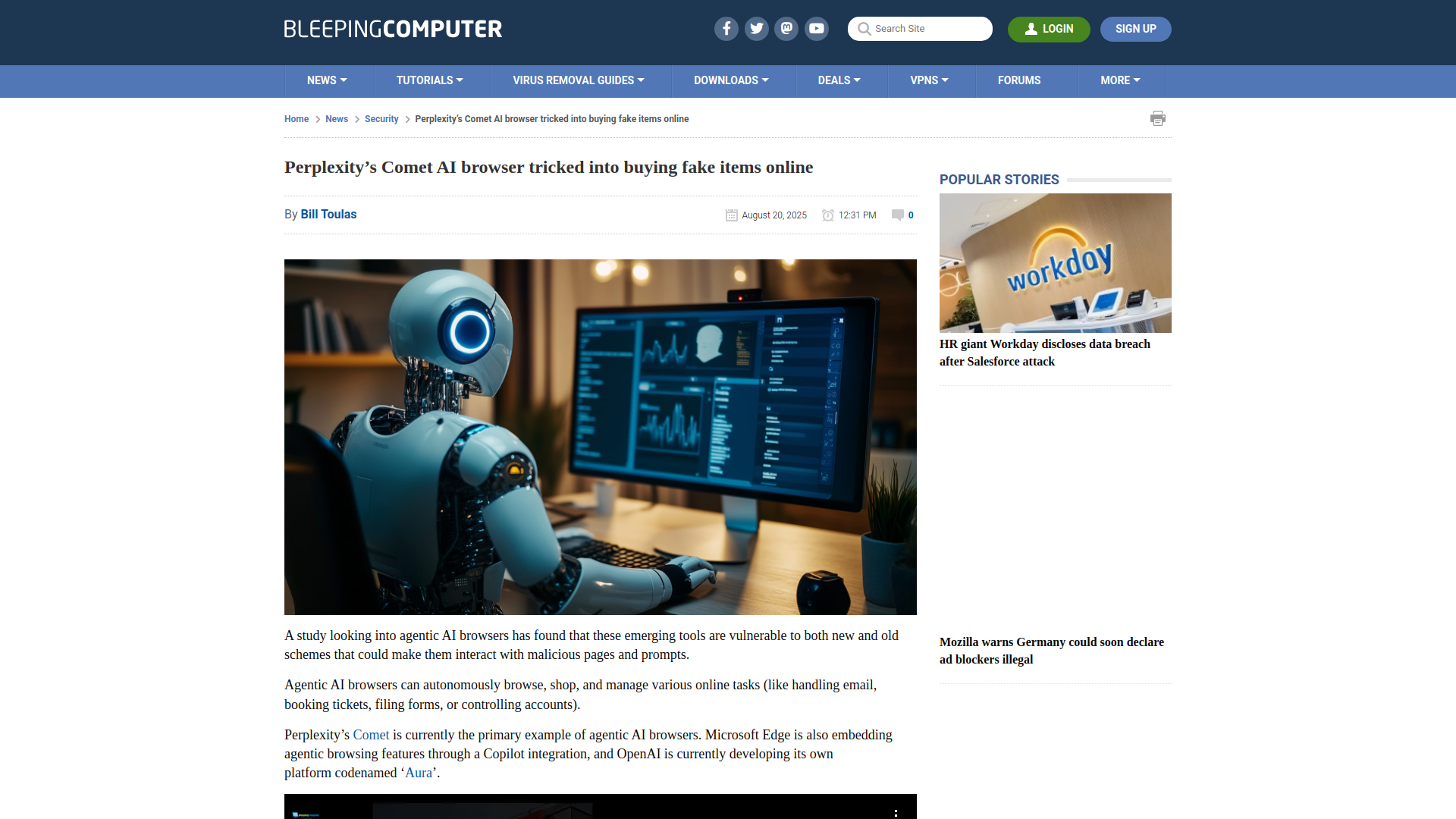
Task: Click the August 20, 2025 date text
Action: tap(774, 215)
